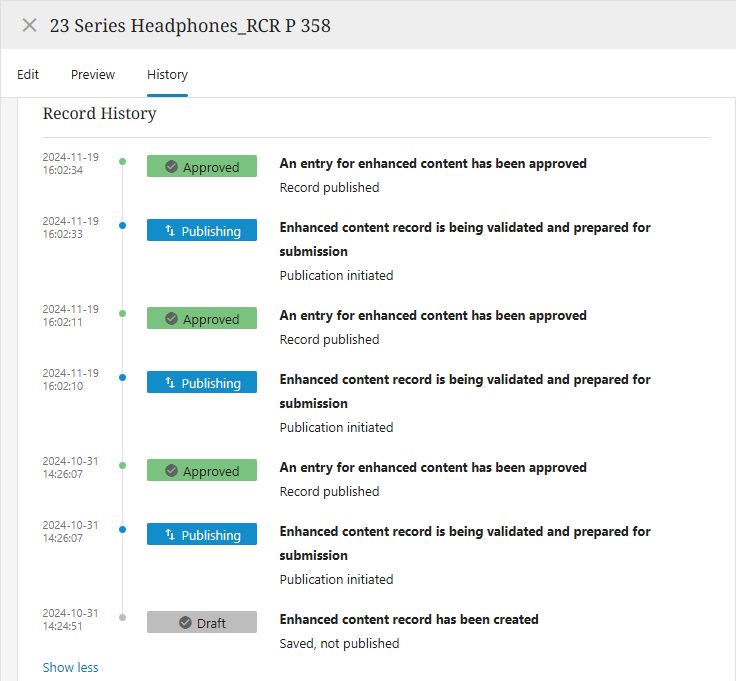This screenshot has height=681, width=736.
Task: Click "Enhanced content record has been created" entry
Action: coord(408,619)
